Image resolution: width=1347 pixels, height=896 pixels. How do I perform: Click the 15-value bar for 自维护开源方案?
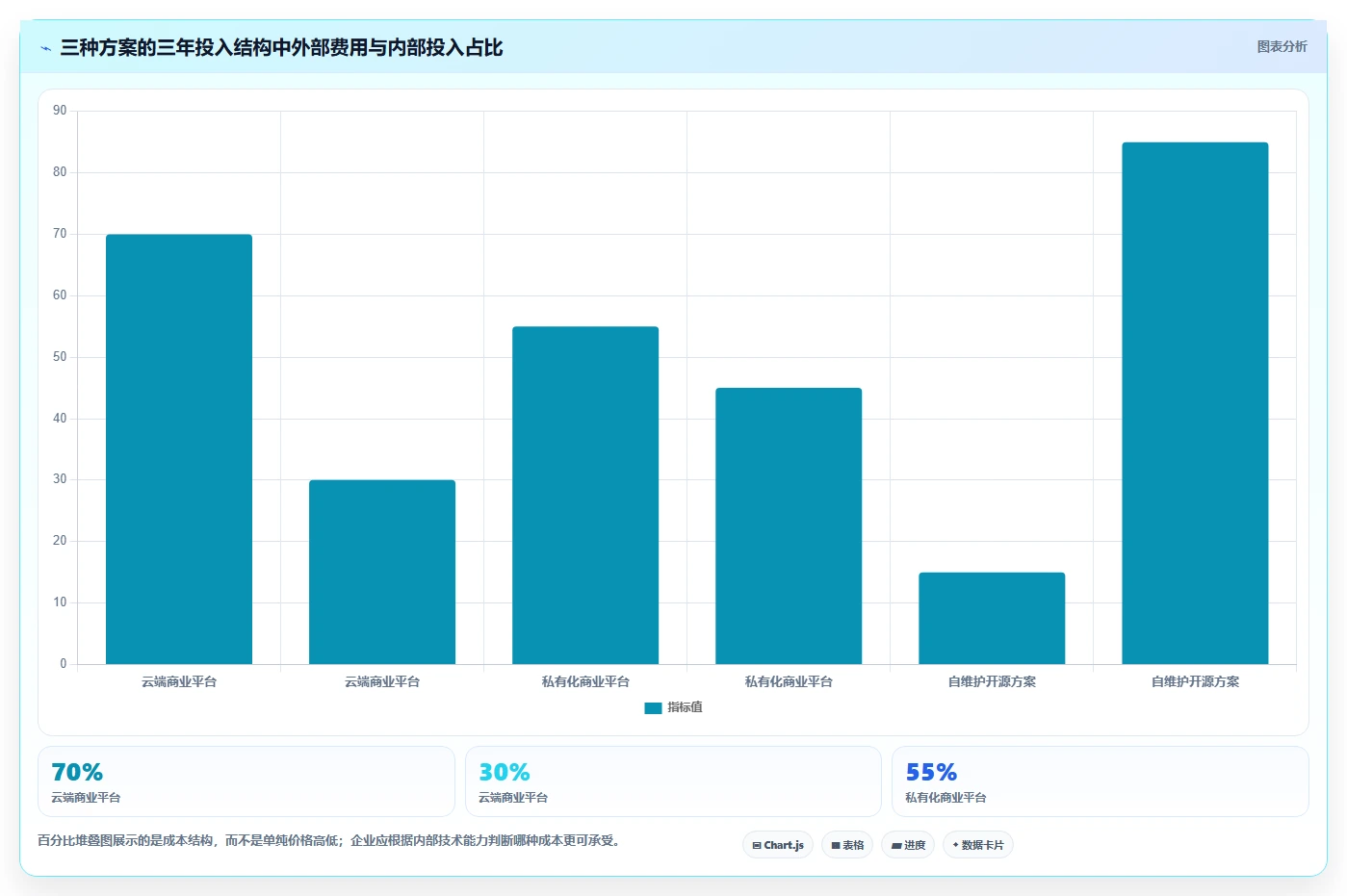[992, 618]
